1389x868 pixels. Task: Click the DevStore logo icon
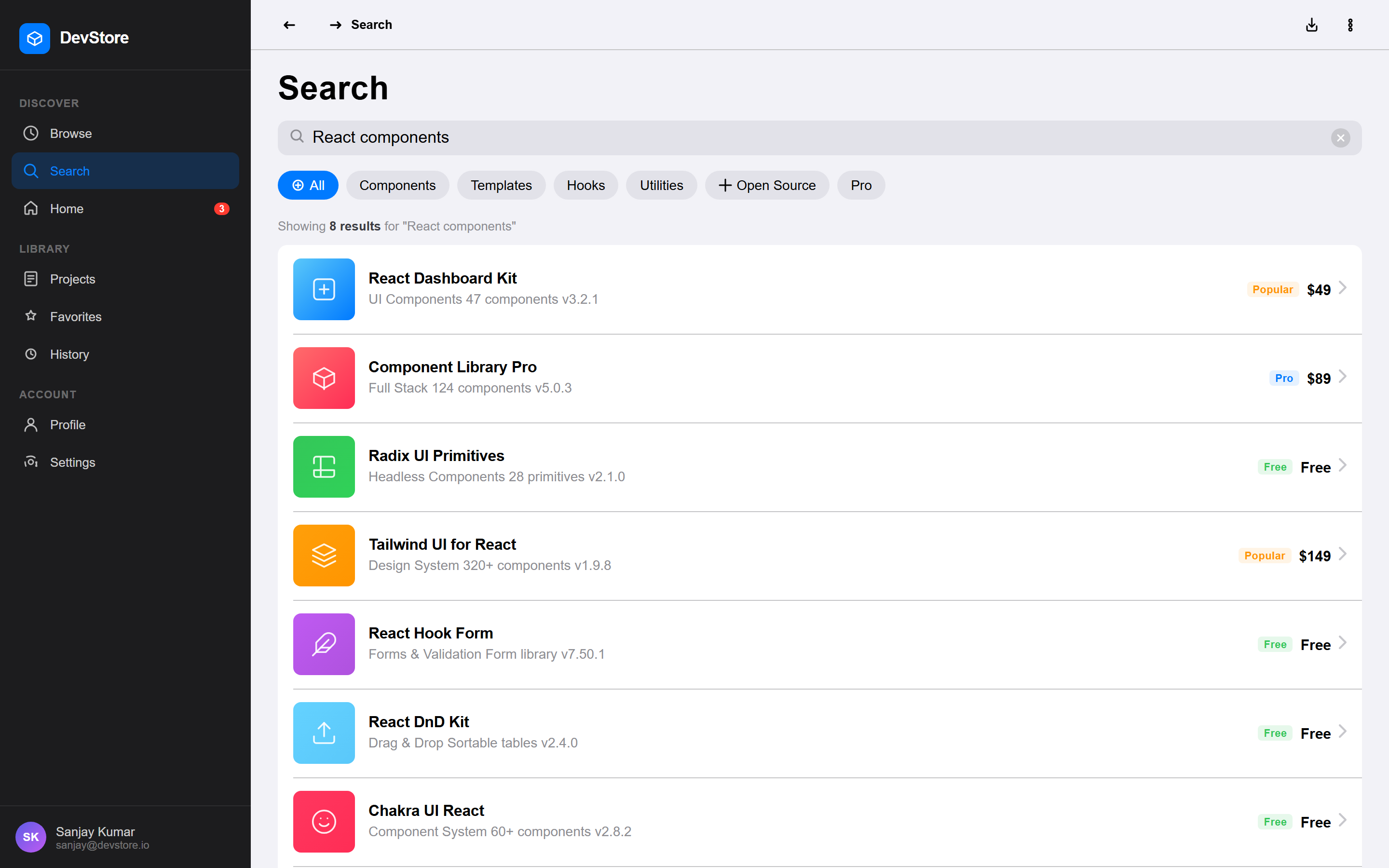click(34, 38)
